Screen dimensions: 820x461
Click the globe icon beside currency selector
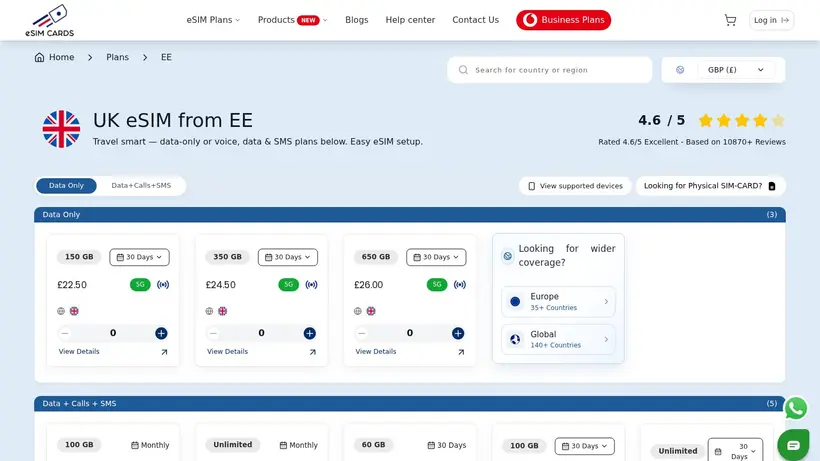pyautogui.click(x=680, y=70)
